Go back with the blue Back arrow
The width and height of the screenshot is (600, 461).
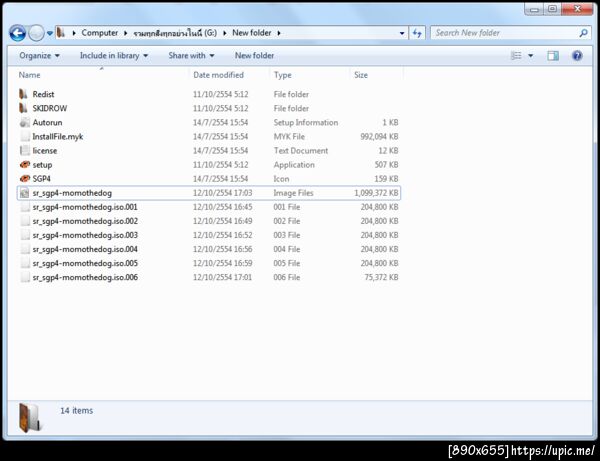tap(18, 33)
